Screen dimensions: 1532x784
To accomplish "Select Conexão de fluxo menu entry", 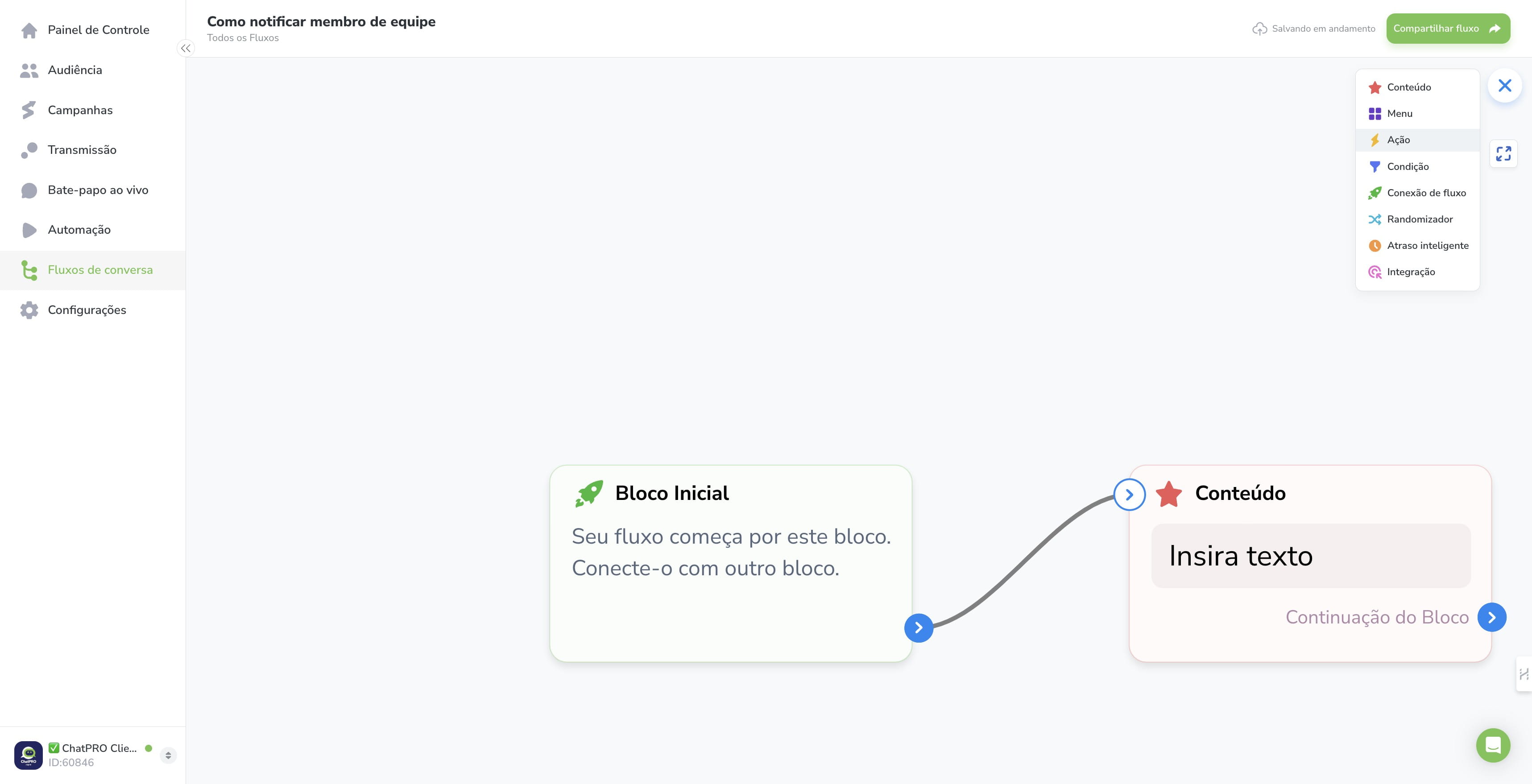I will click(1417, 193).
